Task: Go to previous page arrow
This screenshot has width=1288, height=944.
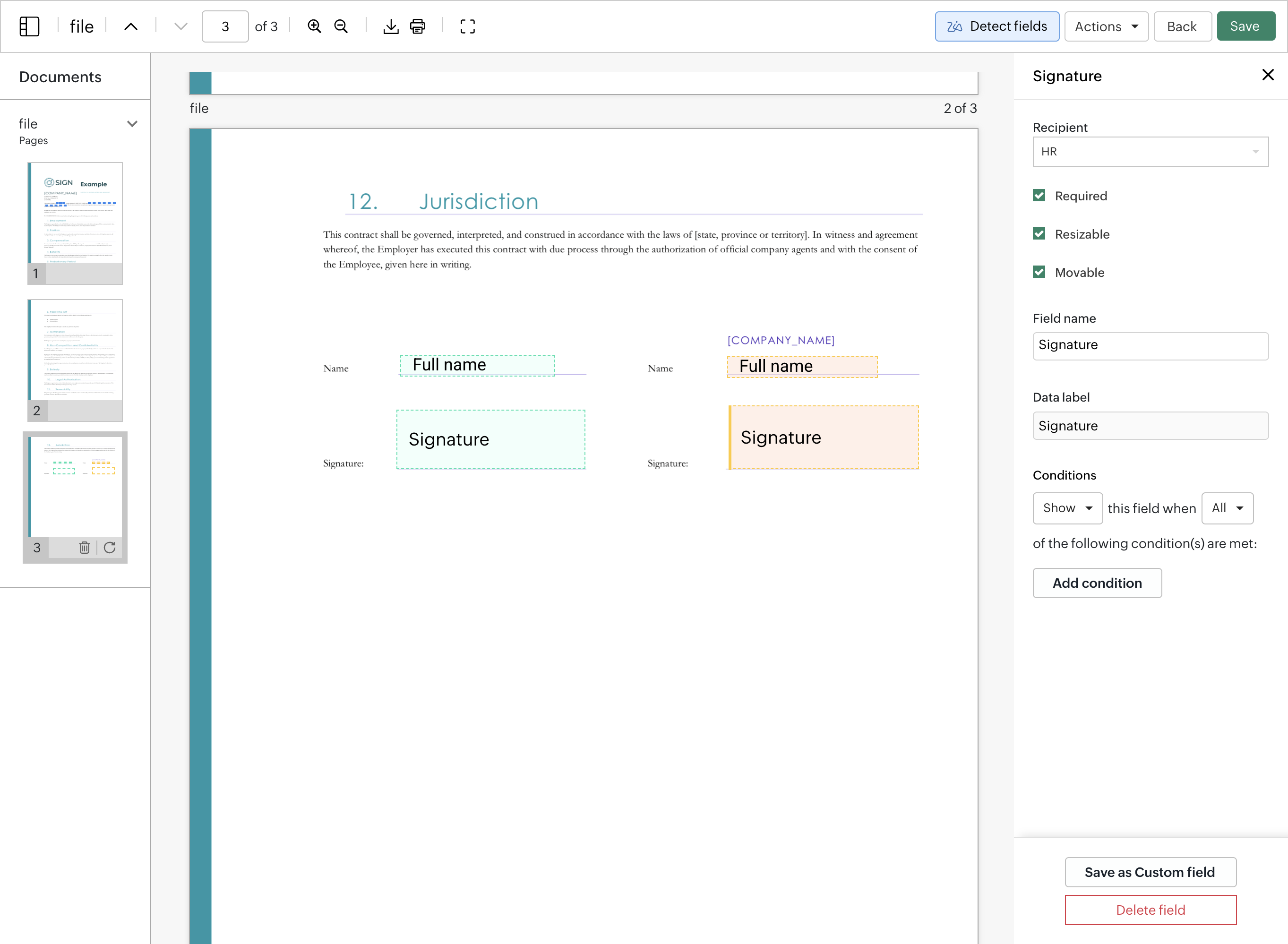Action: click(131, 26)
